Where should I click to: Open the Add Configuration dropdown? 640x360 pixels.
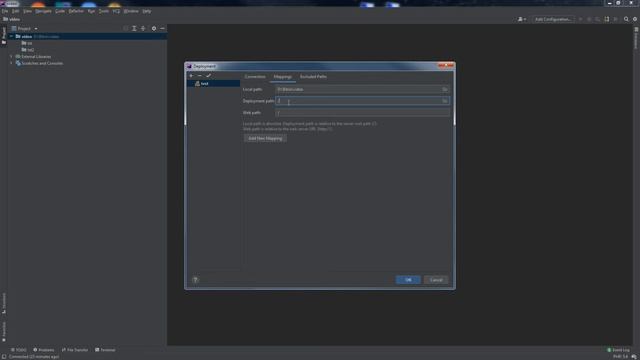(x=553, y=19)
